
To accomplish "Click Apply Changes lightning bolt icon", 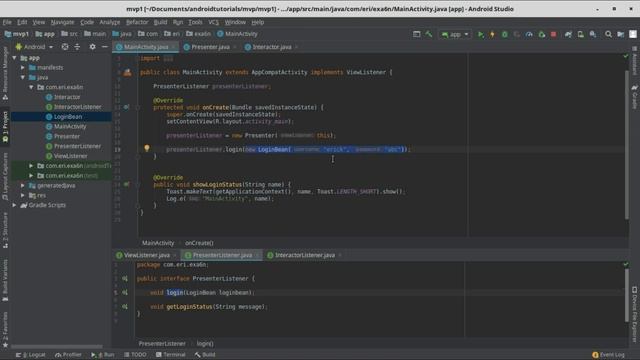I will click(492, 34).
